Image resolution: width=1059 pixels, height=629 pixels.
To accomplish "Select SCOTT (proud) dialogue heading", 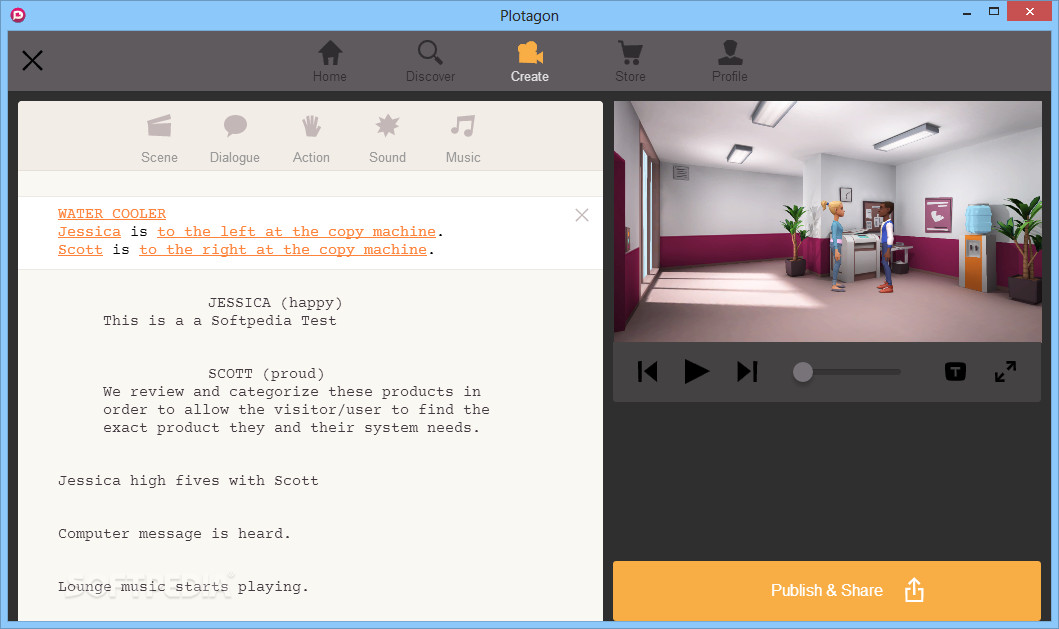I will pyautogui.click(x=266, y=374).
